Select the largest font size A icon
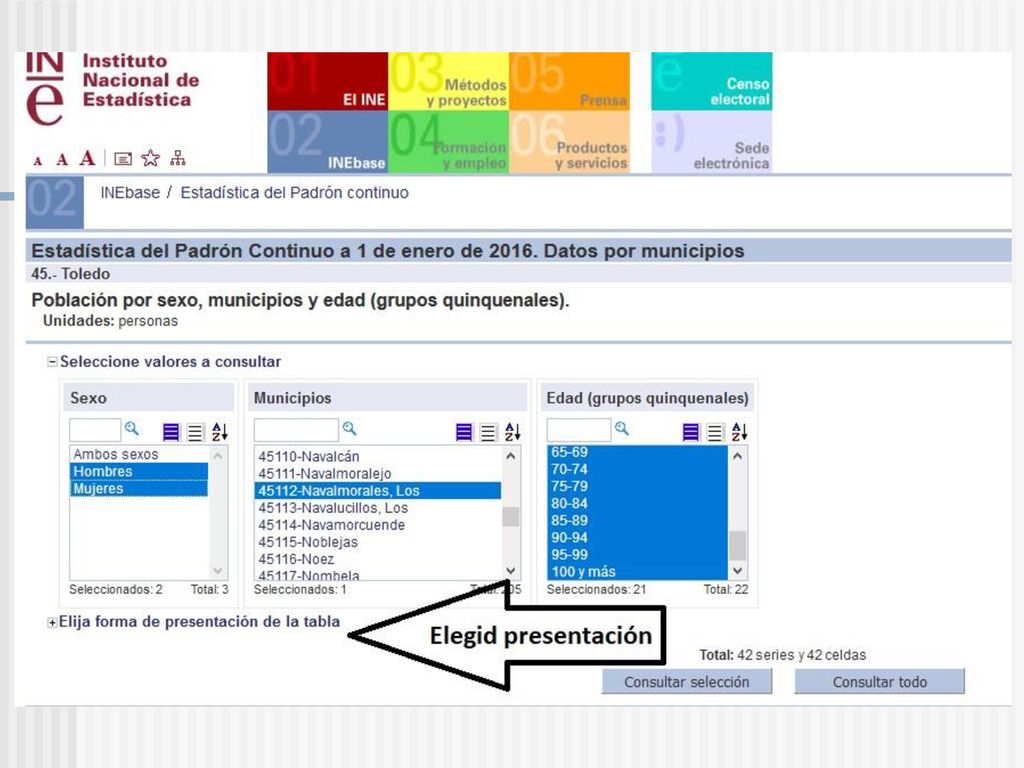Image resolution: width=1024 pixels, height=768 pixels. pyautogui.click(x=88, y=158)
